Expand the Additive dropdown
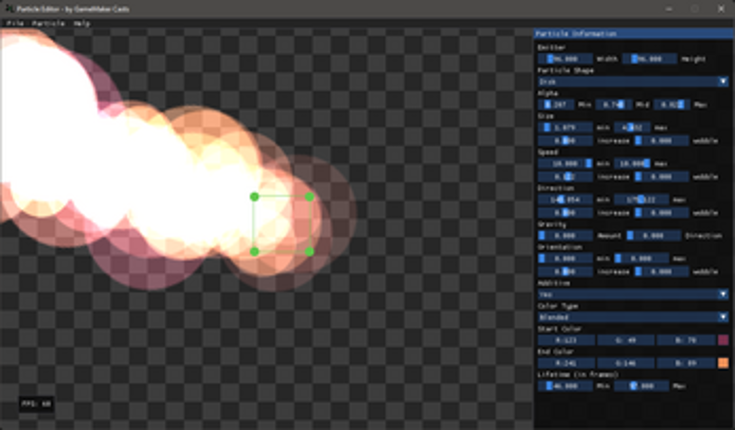 click(x=633, y=294)
